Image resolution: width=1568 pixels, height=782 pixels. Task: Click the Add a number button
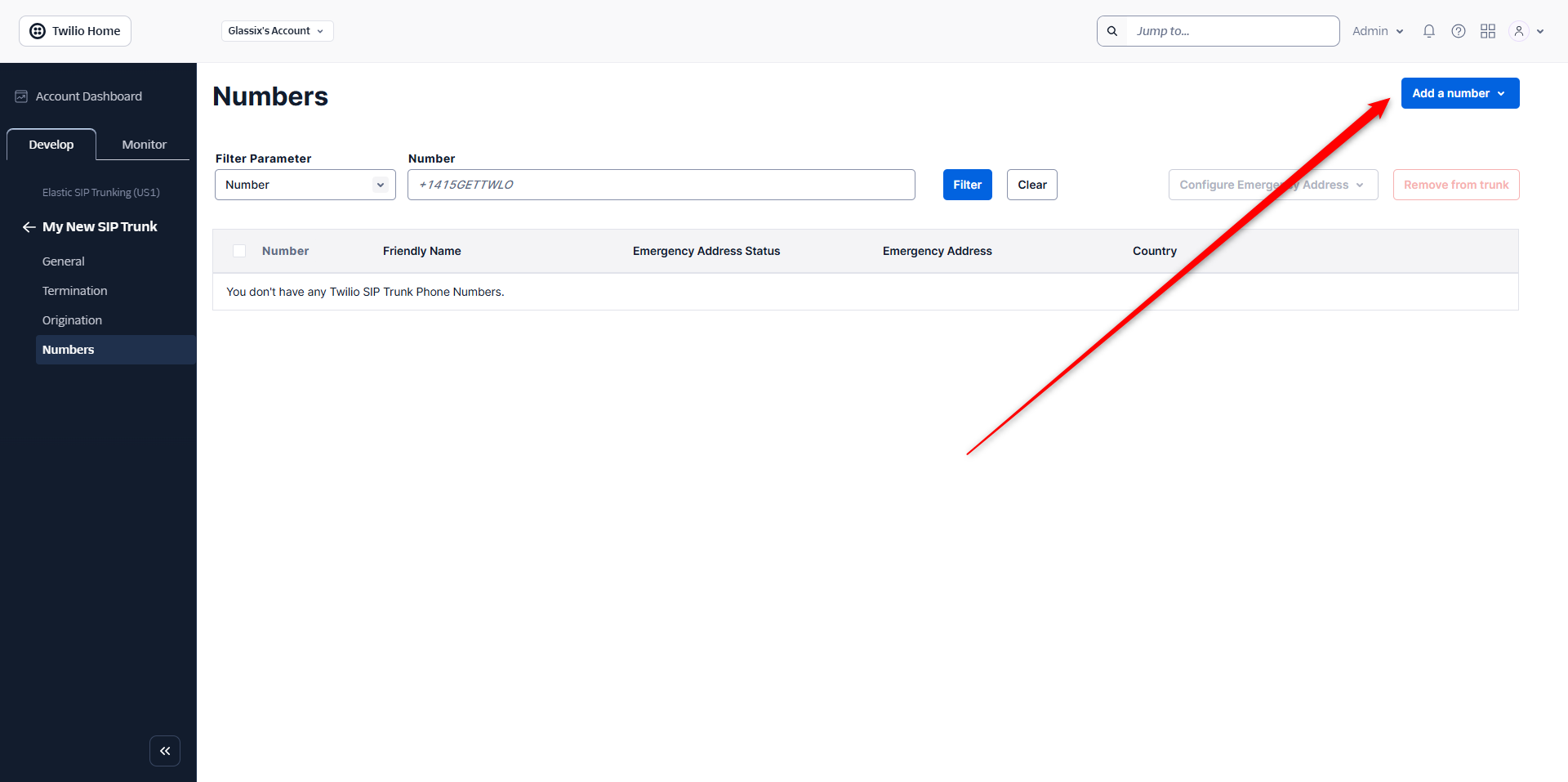click(x=1460, y=93)
